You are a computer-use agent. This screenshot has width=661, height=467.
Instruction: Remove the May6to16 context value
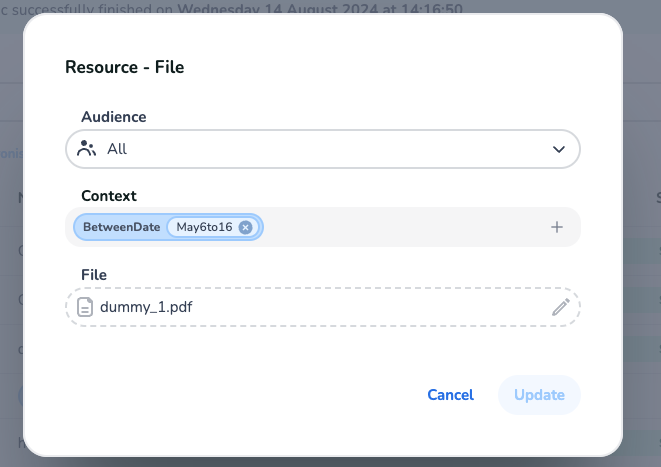click(246, 228)
